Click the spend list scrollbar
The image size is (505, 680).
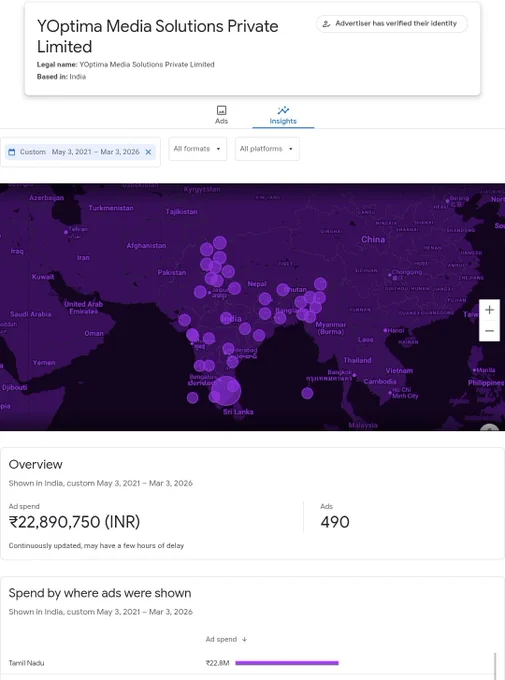tap(495, 666)
